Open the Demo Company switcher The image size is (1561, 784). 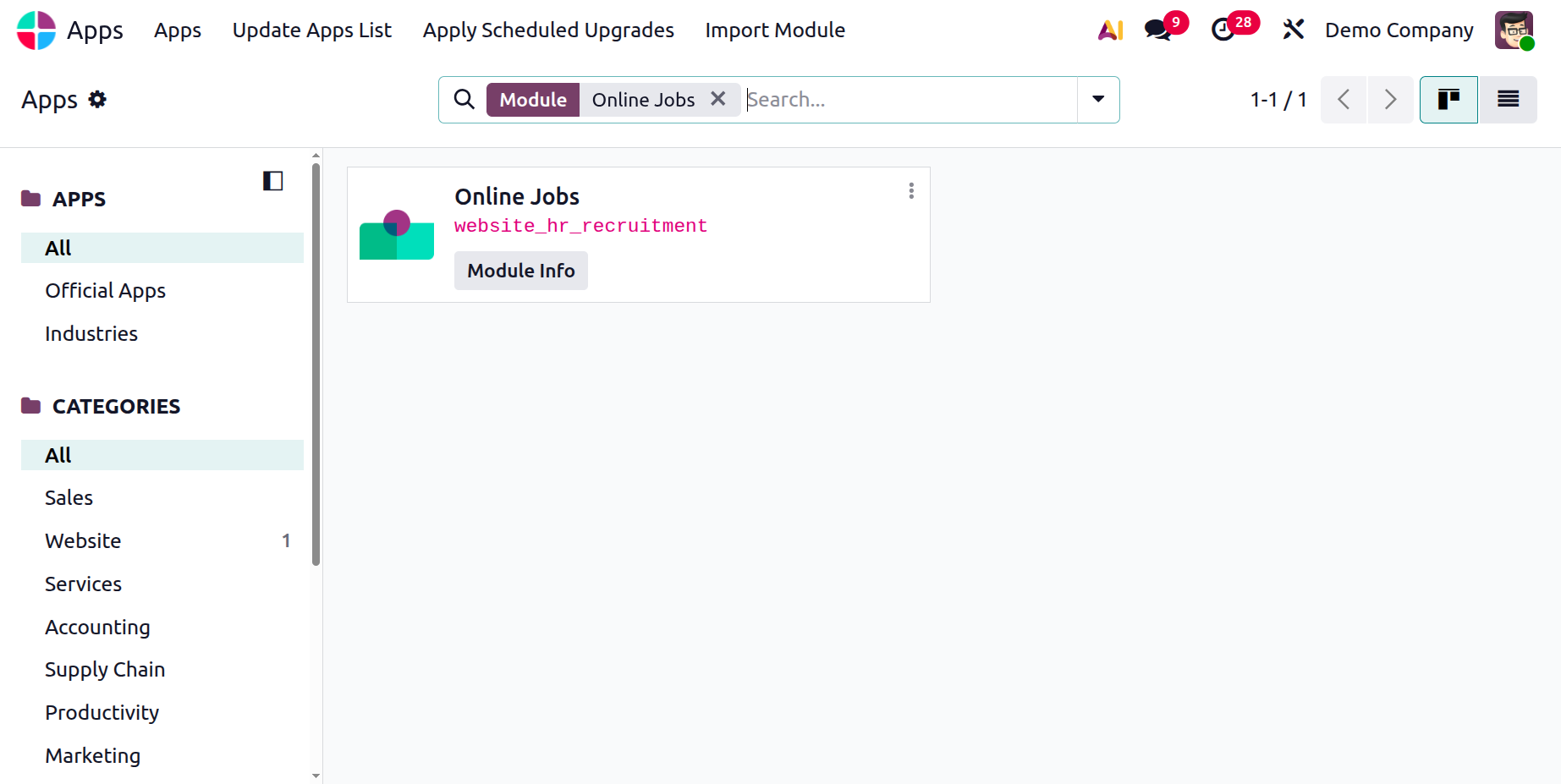coord(1399,30)
